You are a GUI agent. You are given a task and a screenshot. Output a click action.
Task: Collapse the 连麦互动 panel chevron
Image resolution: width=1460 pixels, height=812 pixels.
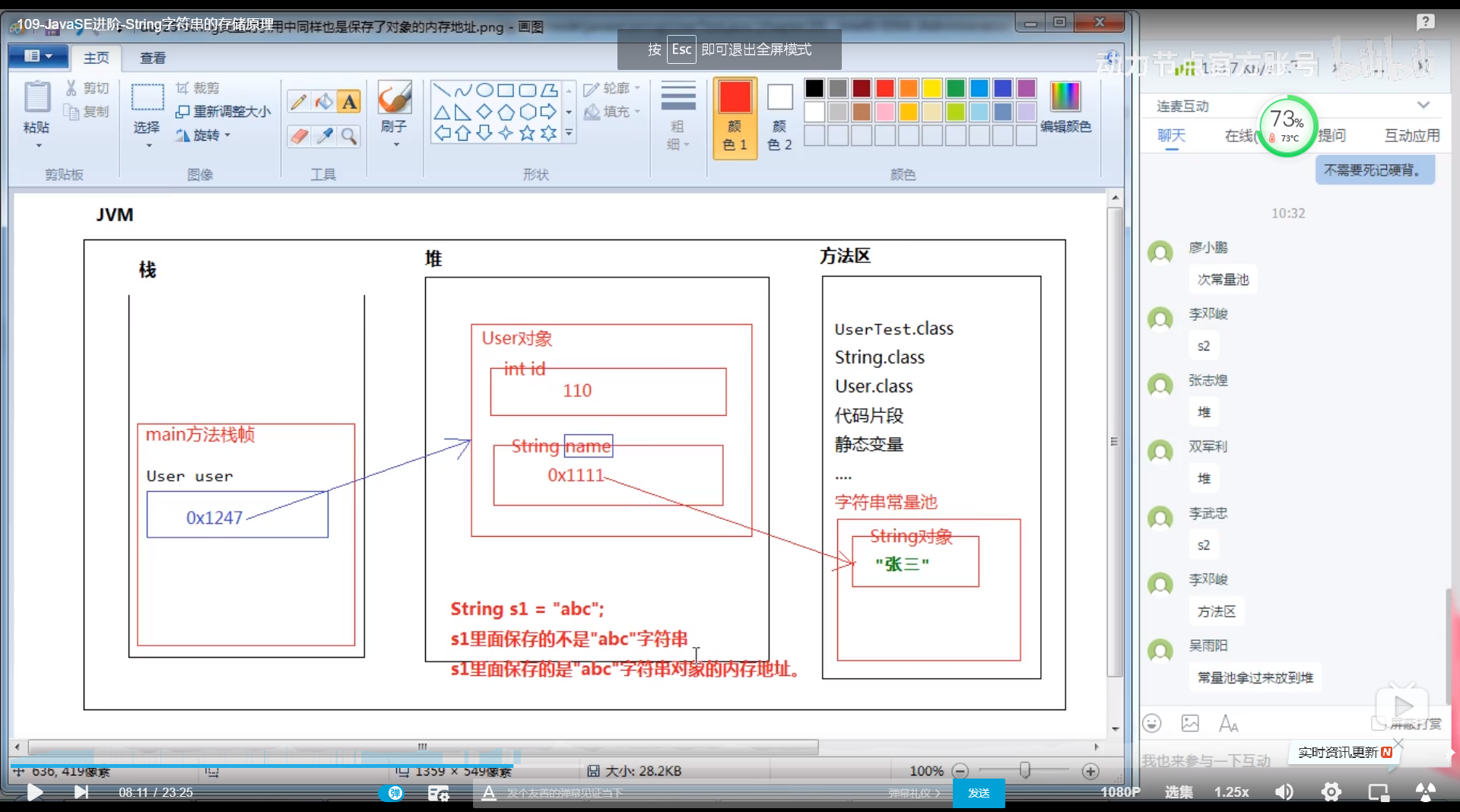pyautogui.click(x=1423, y=105)
